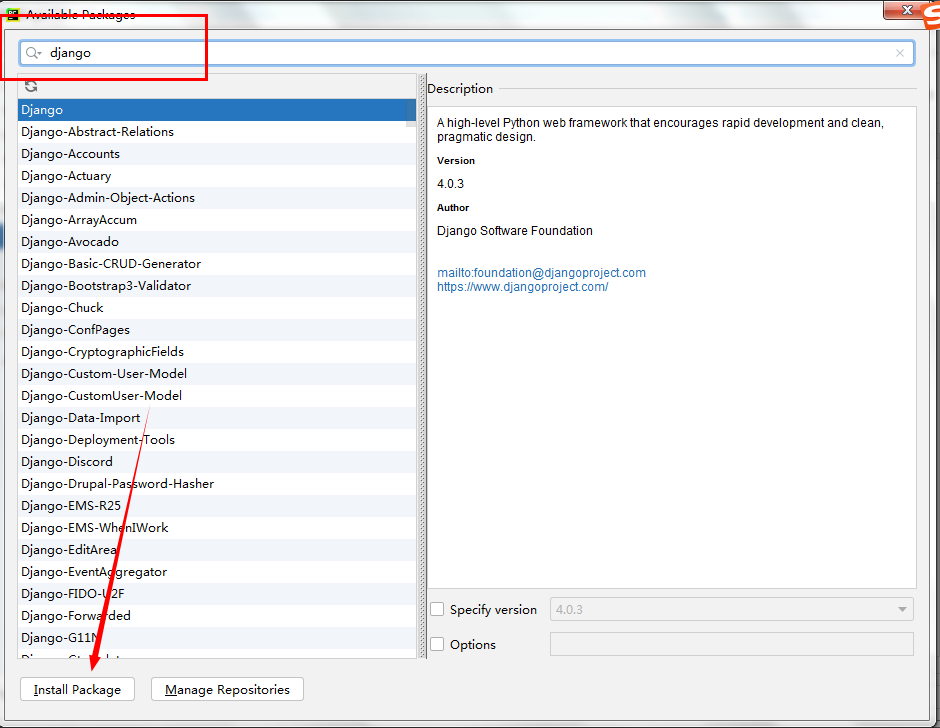
Task: Click the Manage Repositories button
Action: point(227,689)
